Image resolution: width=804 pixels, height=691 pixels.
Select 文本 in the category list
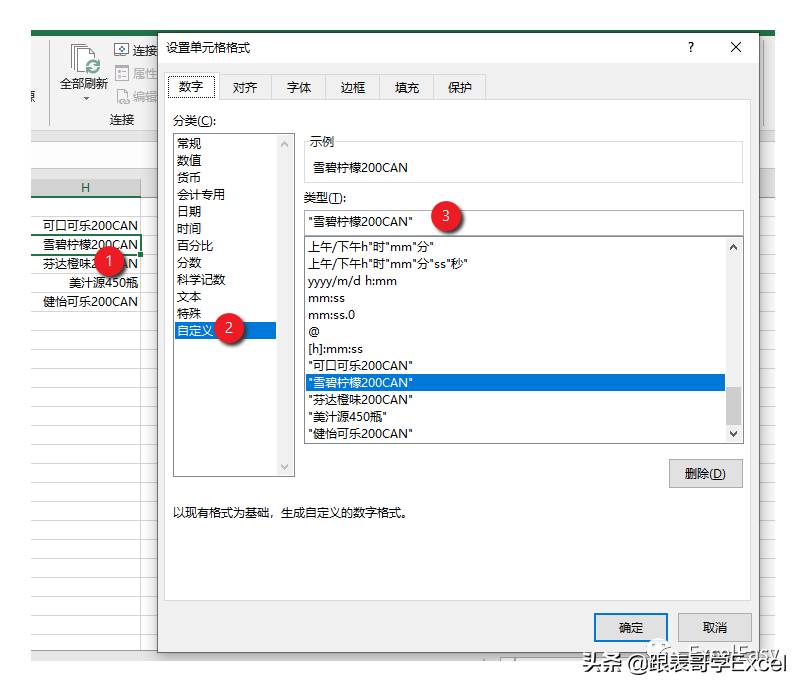(x=226, y=296)
